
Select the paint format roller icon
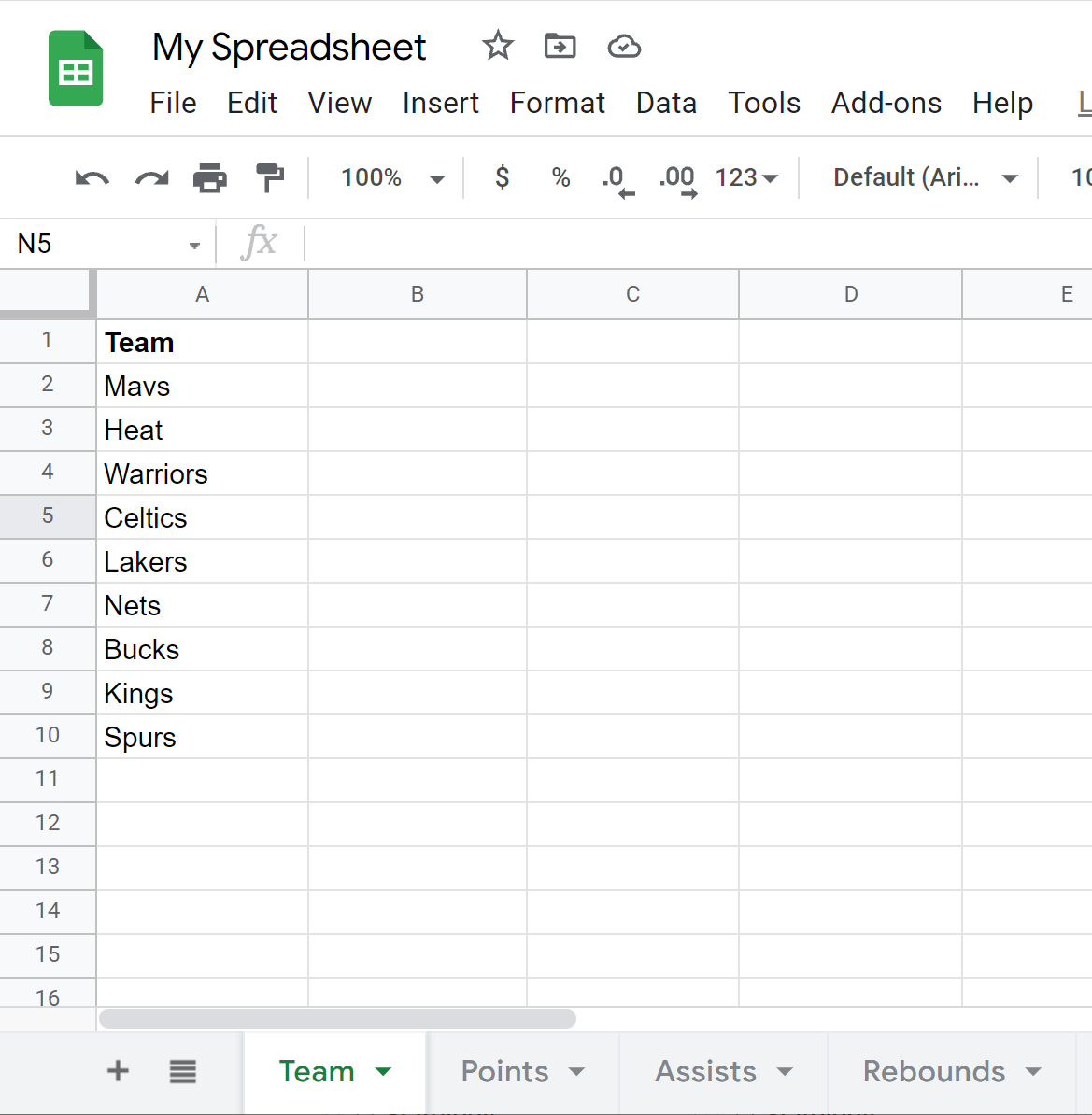(270, 177)
